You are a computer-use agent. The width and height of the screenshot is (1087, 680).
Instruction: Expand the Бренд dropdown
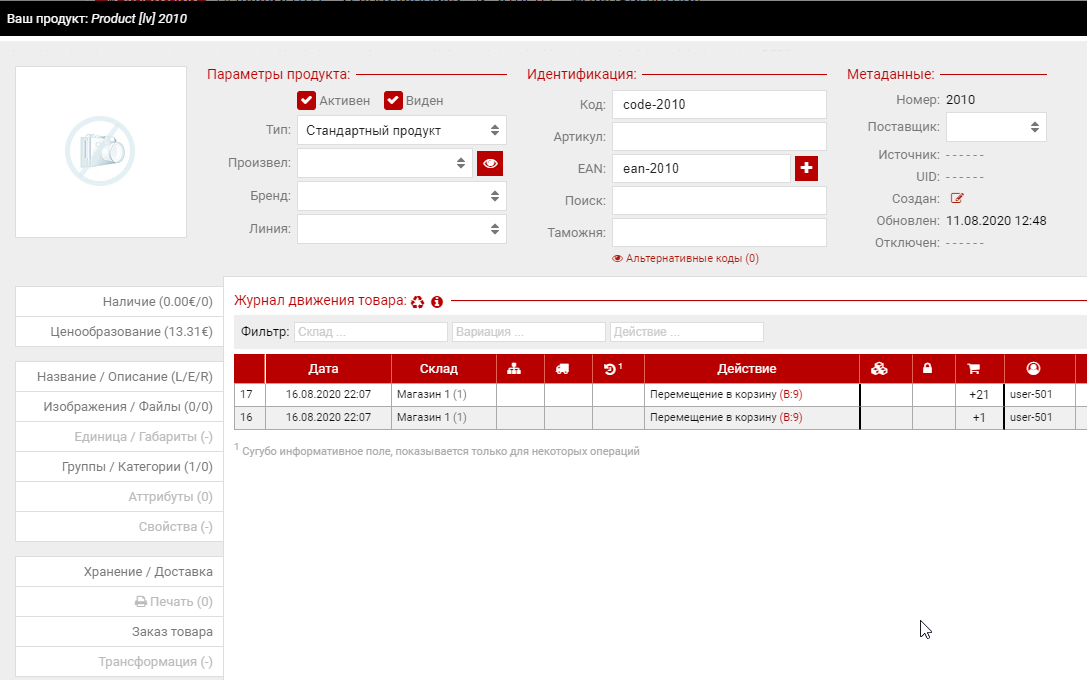(x=401, y=196)
